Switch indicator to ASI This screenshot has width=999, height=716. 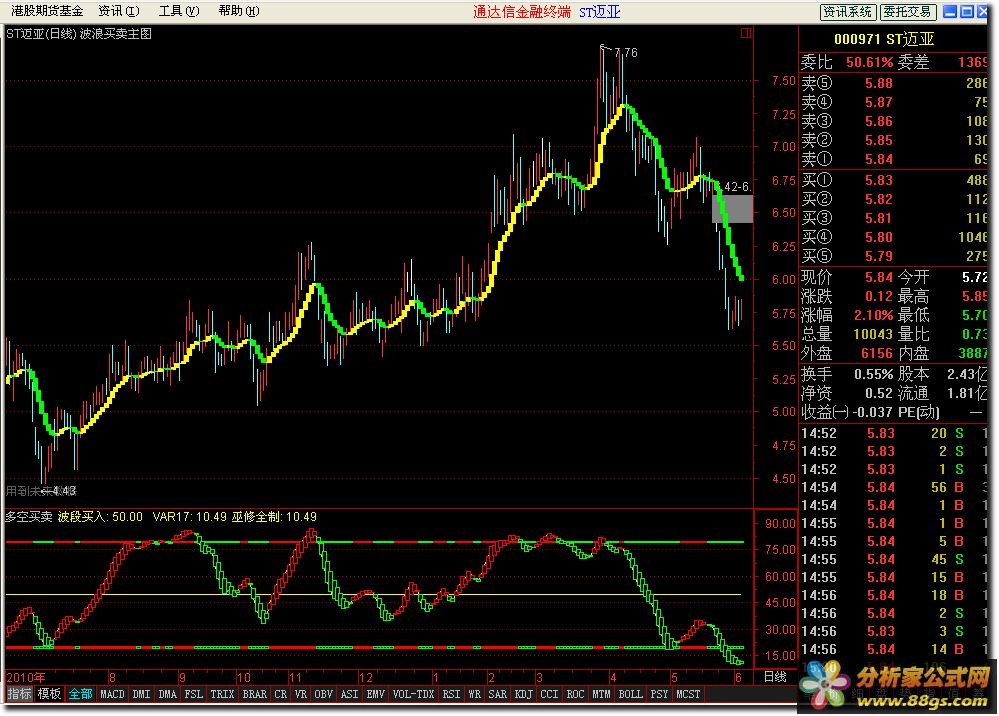point(350,694)
